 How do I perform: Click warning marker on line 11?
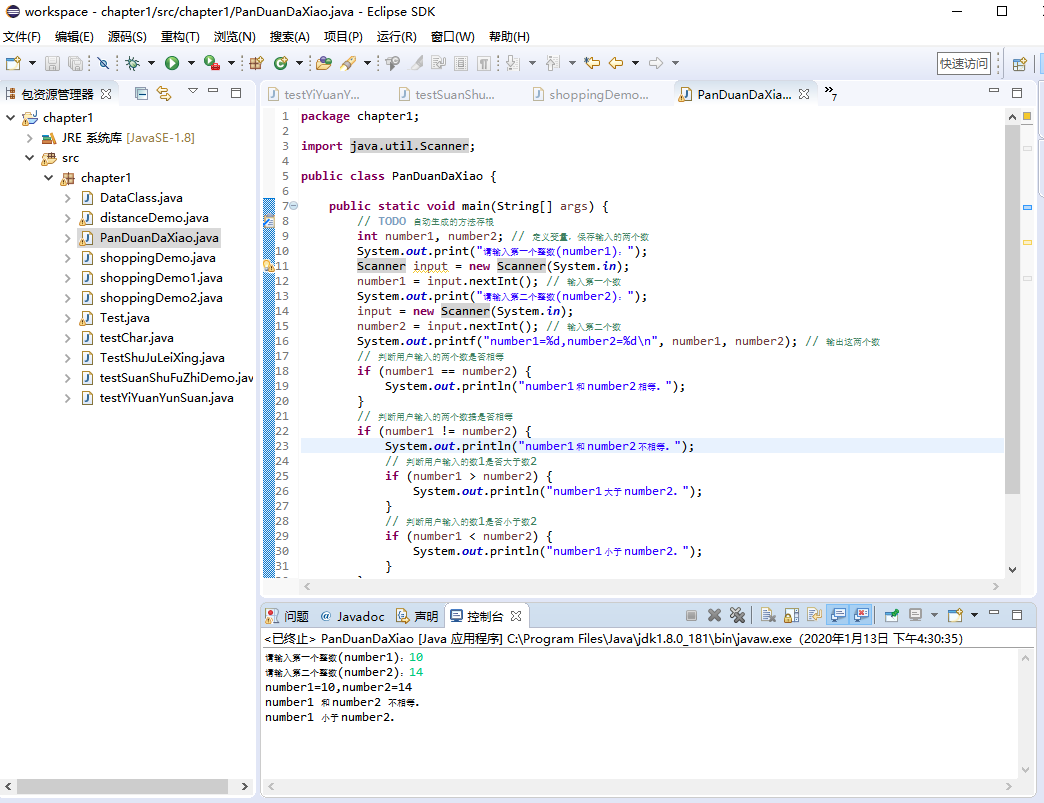(x=268, y=266)
